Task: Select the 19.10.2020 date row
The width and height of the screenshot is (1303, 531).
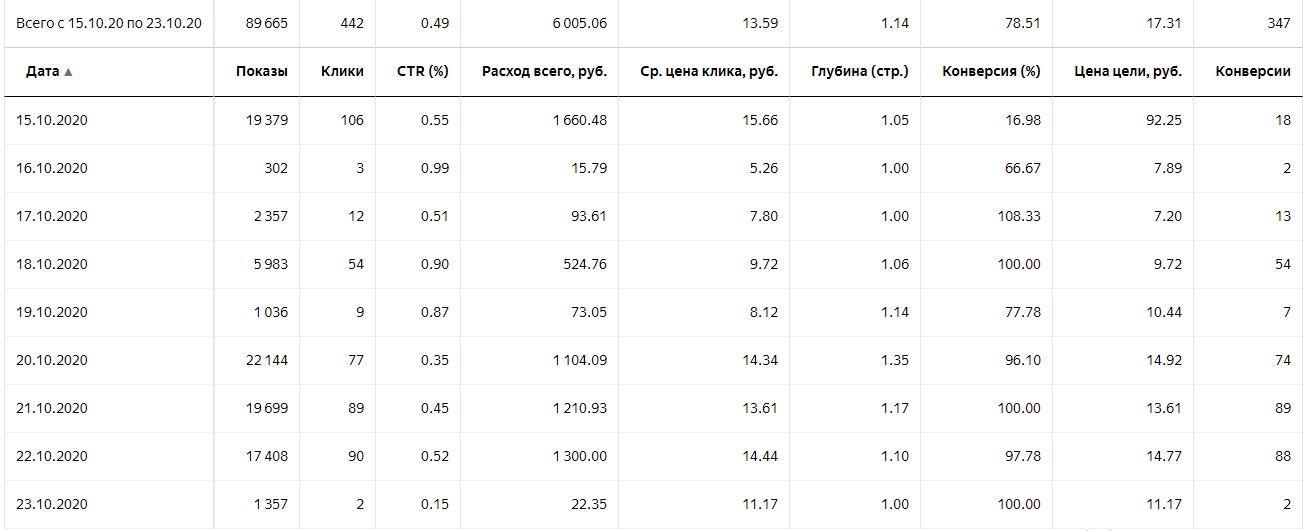Action: pyautogui.click(x=52, y=312)
